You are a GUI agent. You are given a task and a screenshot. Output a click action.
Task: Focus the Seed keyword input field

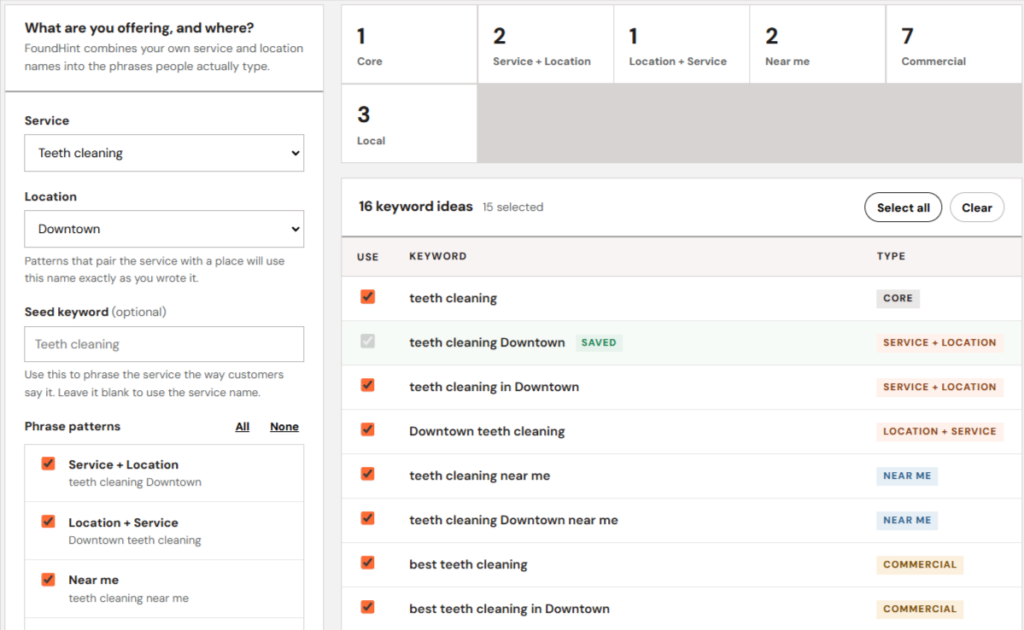[164, 344]
